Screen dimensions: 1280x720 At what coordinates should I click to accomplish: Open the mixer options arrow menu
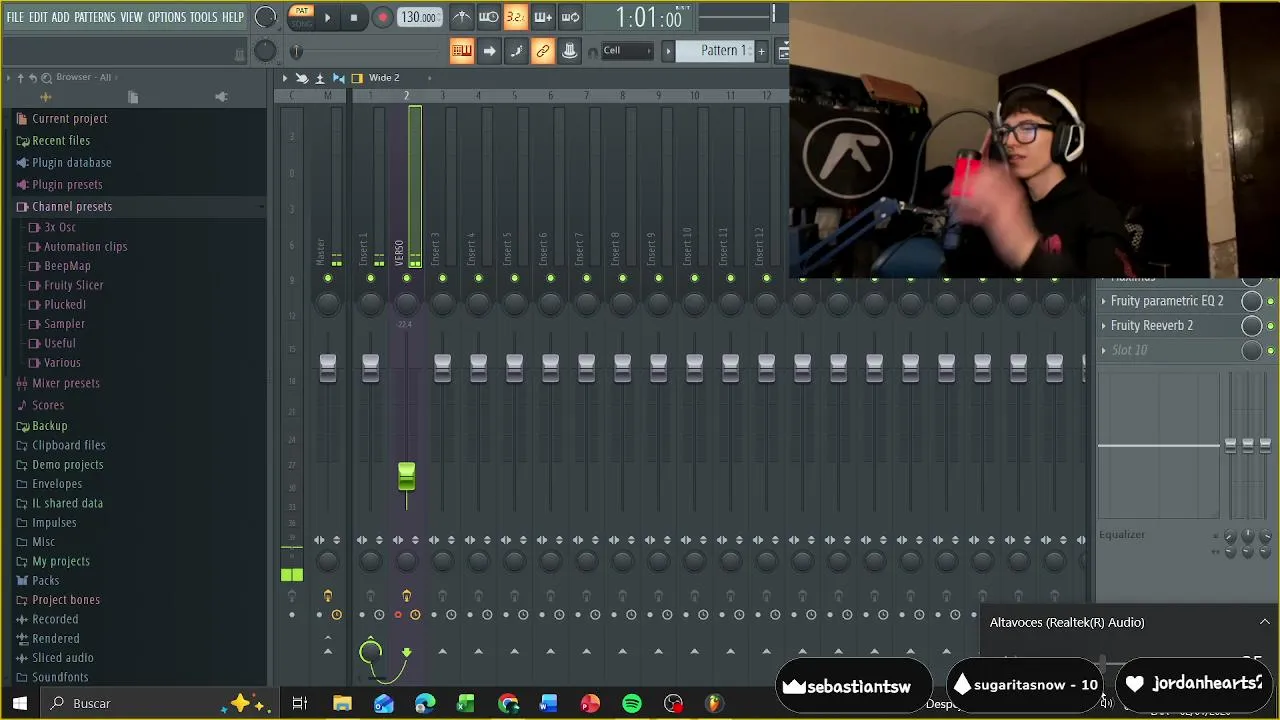click(284, 78)
